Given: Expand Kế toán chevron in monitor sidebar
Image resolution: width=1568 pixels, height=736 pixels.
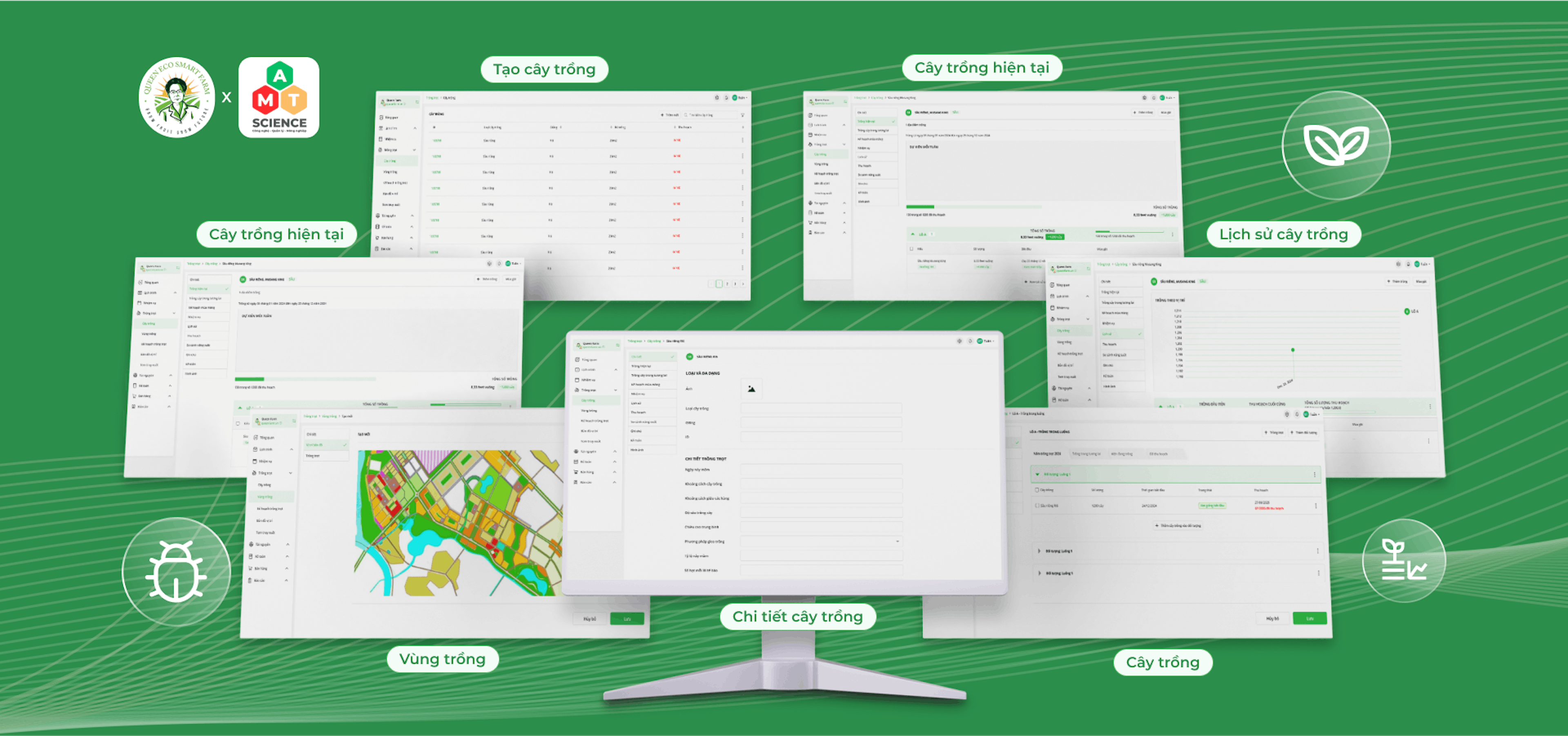Looking at the screenshot, I should pyautogui.click(x=614, y=462).
